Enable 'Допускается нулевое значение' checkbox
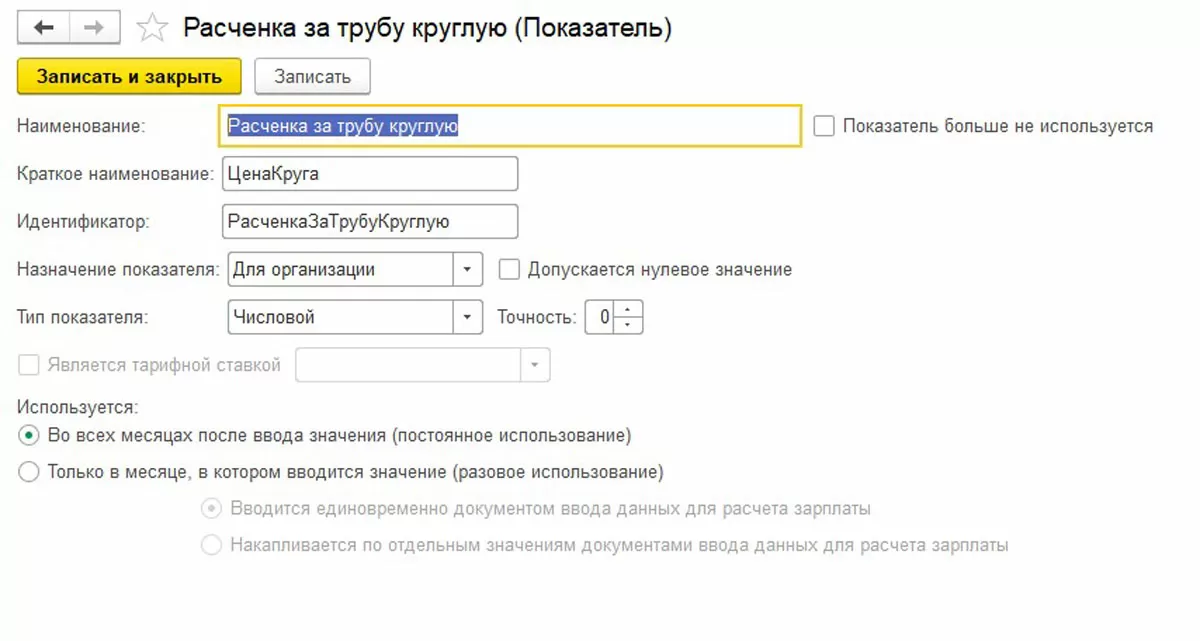Screen dimensions: 1200x641 pyautogui.click(x=509, y=269)
